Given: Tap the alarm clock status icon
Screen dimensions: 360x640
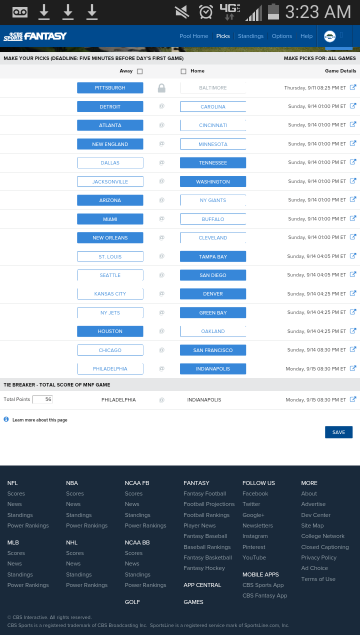Looking at the screenshot, I should pos(206,12).
